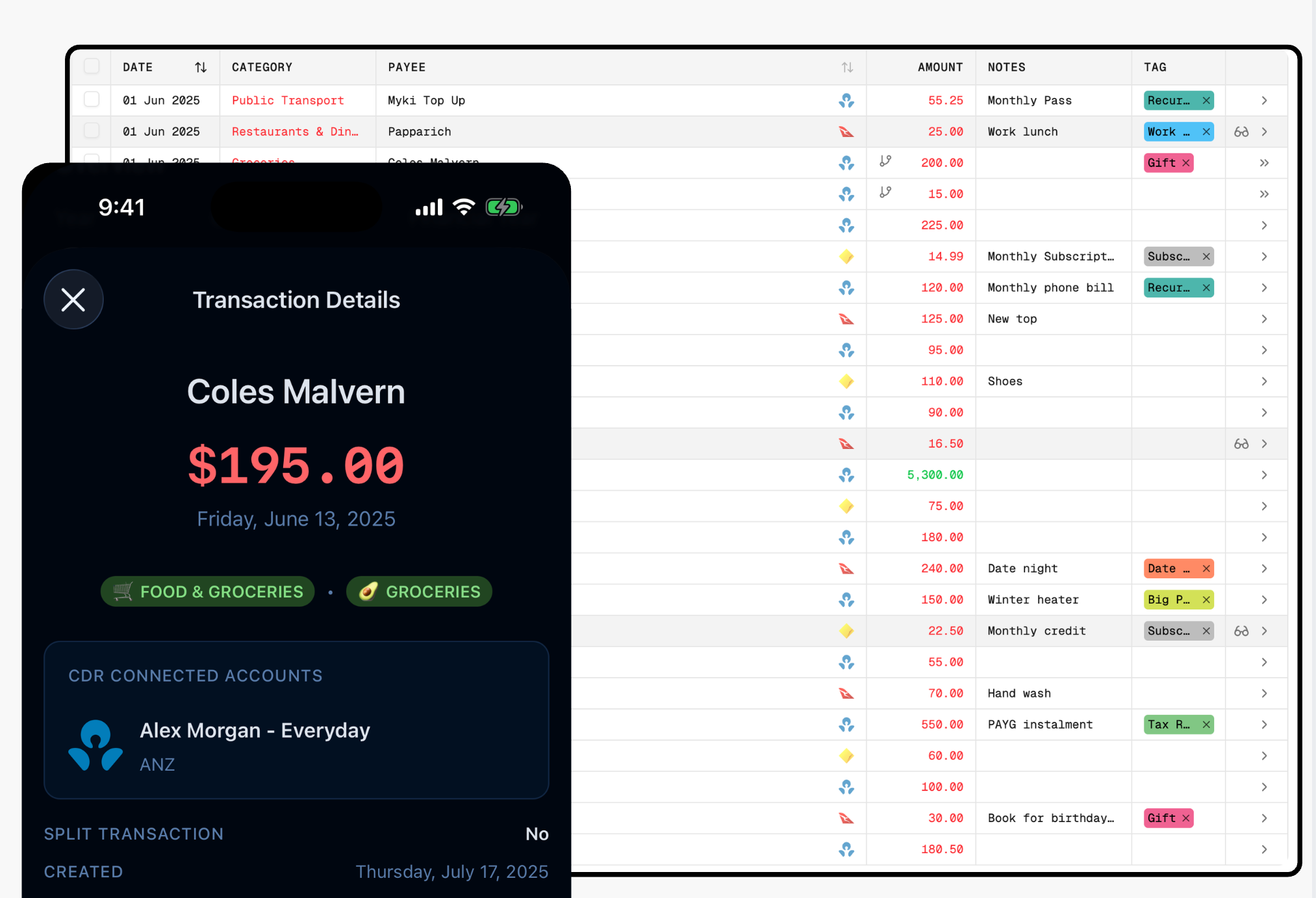This screenshot has width=1316, height=898.
Task: Select the GROCERIES subcategory badge
Action: coord(419,591)
